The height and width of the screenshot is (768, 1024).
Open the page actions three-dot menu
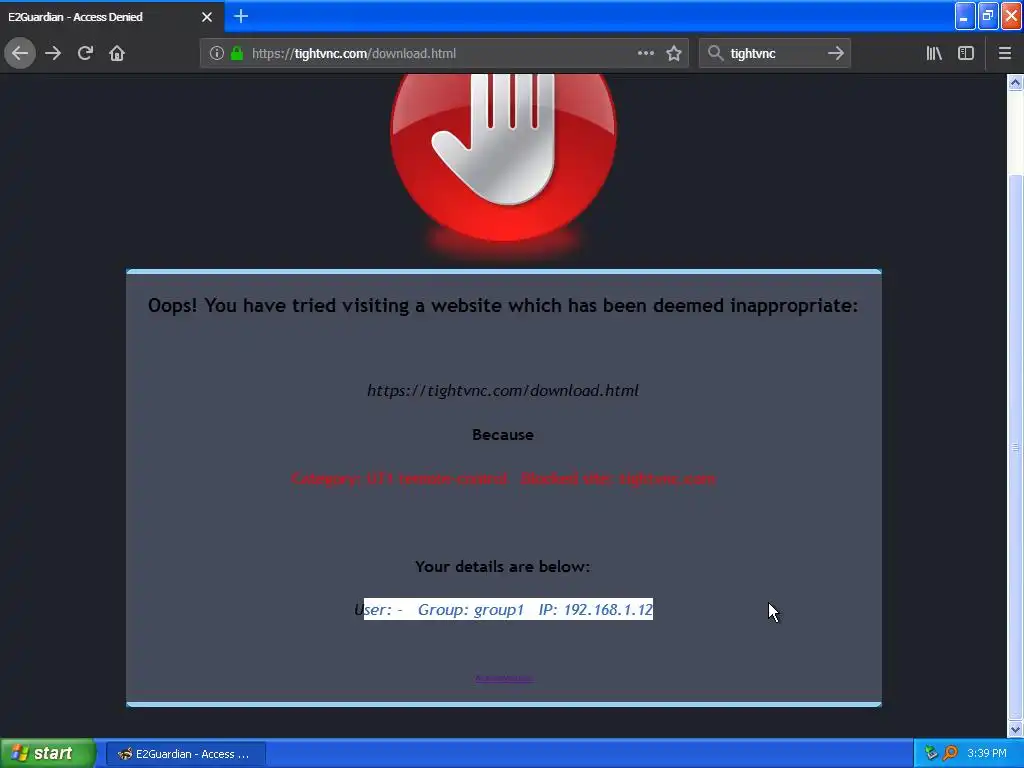pyautogui.click(x=646, y=54)
